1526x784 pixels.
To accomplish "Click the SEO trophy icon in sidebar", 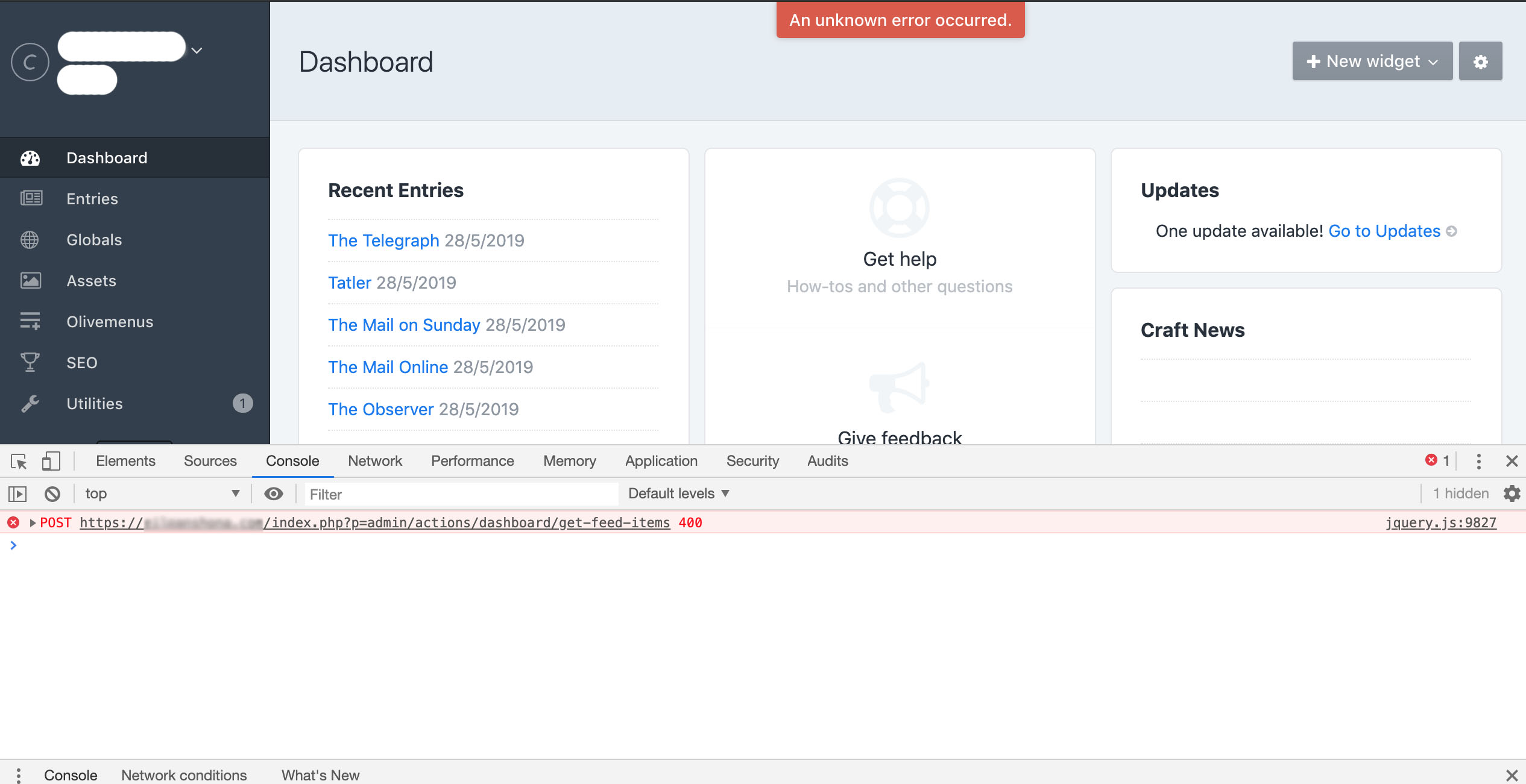I will pos(30,362).
